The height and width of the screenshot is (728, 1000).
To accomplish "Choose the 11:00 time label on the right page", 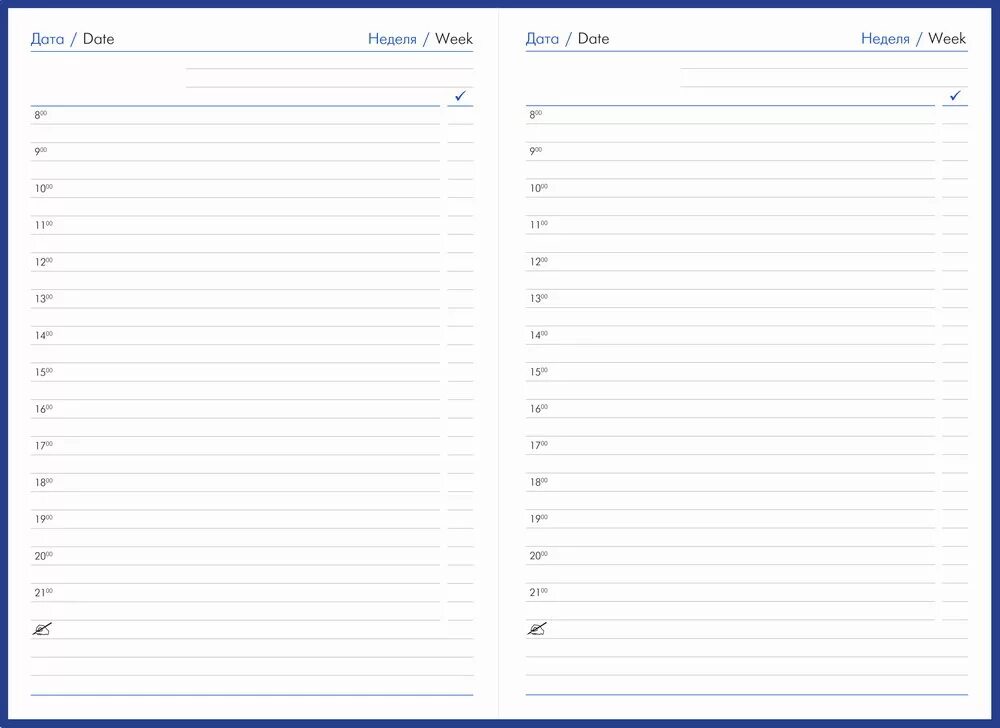I will click(538, 225).
